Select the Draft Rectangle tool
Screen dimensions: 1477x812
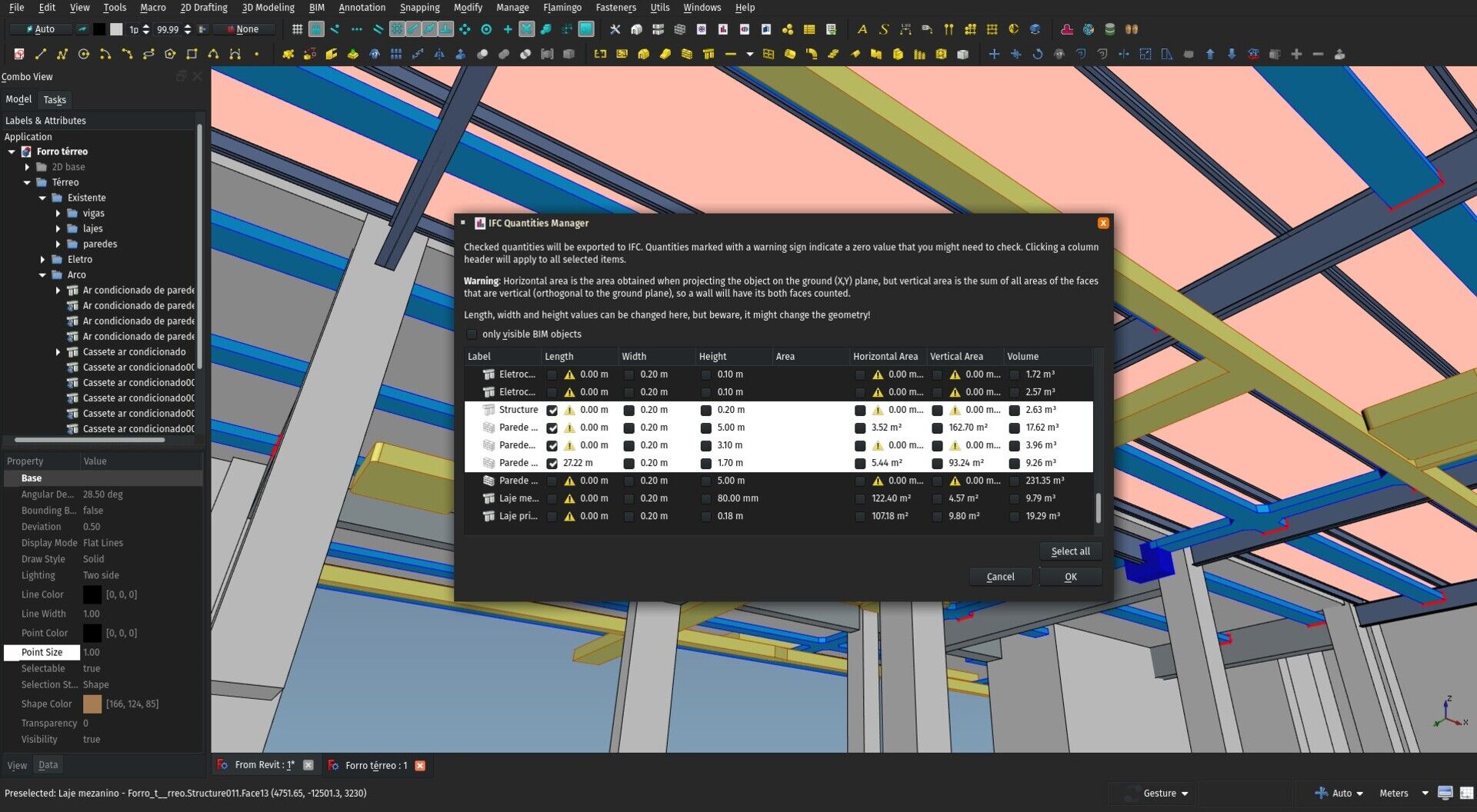[192, 54]
